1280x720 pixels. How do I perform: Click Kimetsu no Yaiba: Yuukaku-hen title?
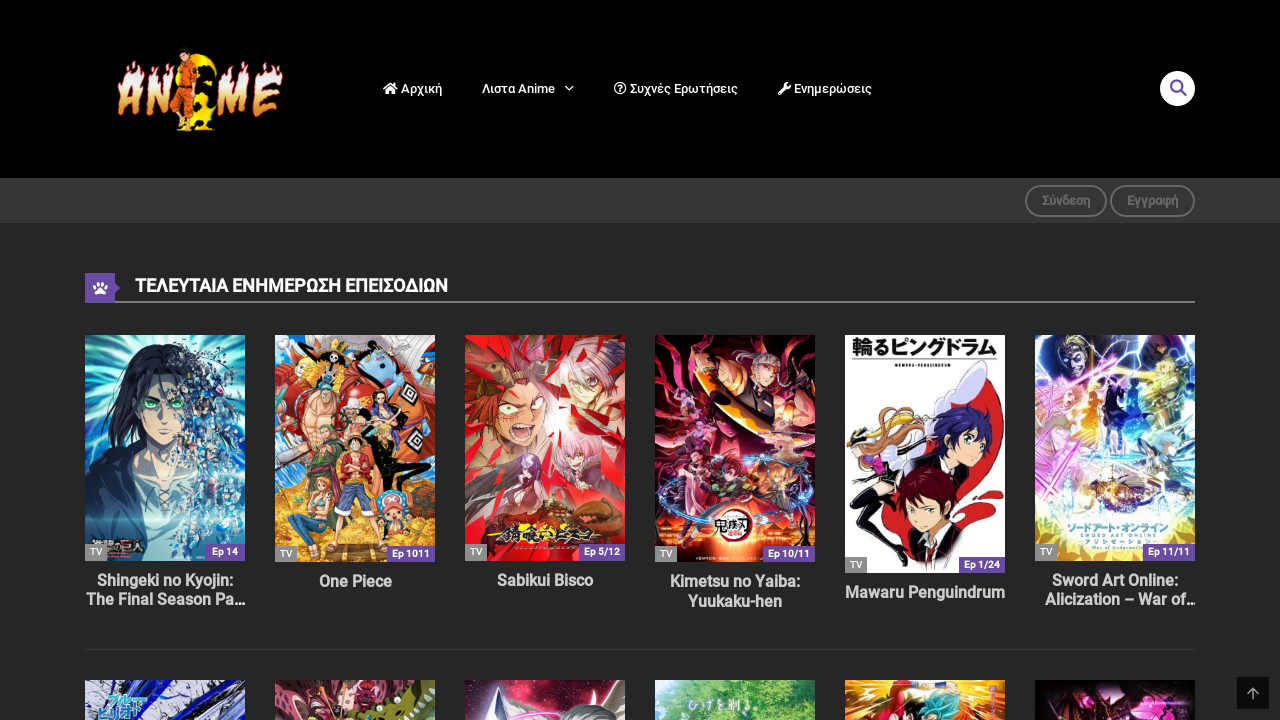tap(735, 591)
